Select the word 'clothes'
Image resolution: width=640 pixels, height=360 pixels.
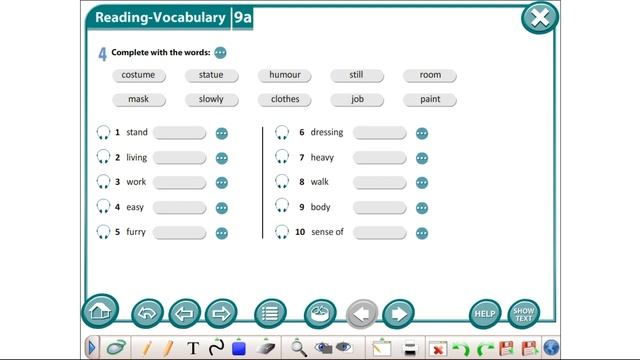[x=284, y=100]
